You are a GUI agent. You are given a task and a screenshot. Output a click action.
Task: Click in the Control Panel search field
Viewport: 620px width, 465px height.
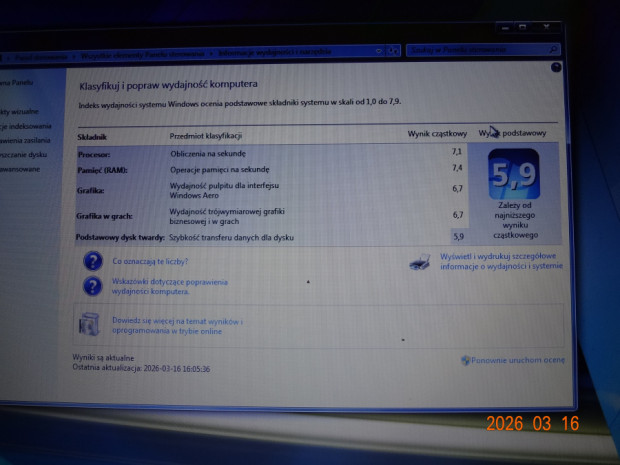click(x=470, y=49)
